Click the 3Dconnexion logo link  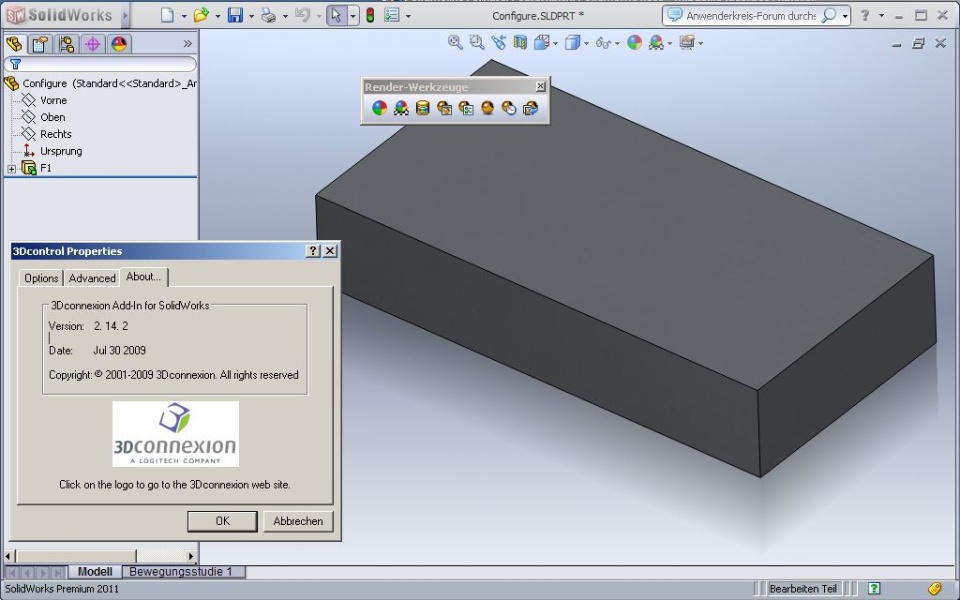pos(176,434)
